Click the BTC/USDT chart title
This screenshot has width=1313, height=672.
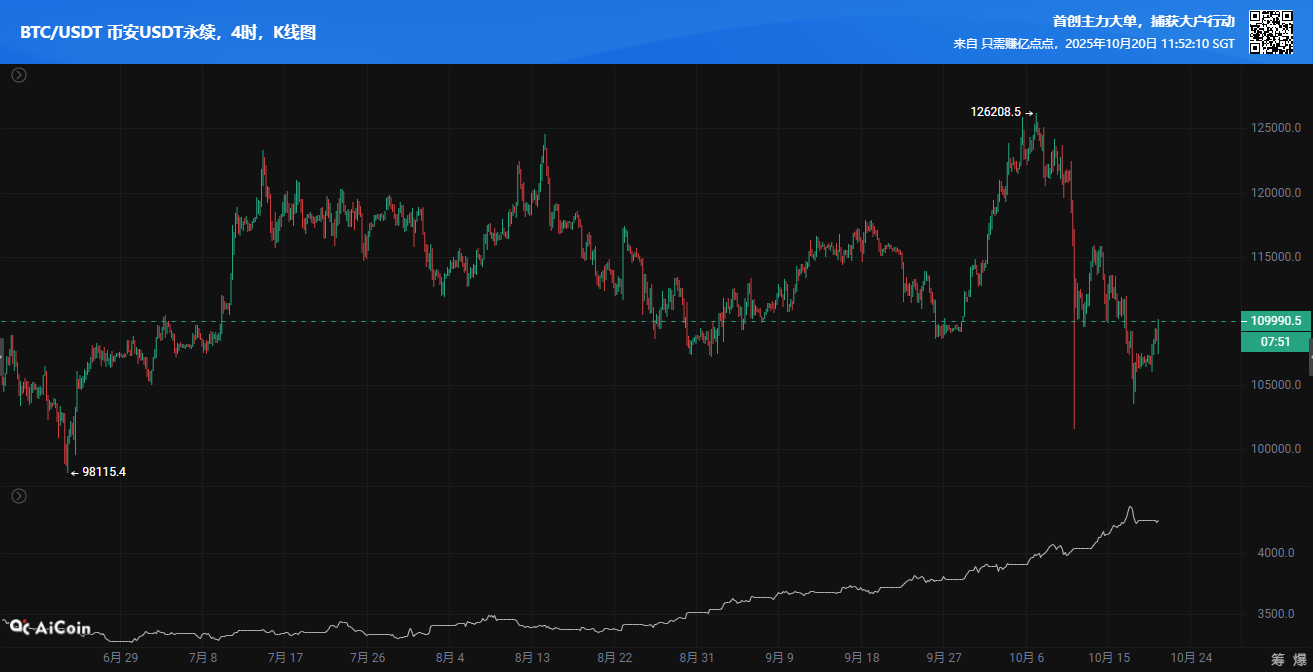coord(168,33)
